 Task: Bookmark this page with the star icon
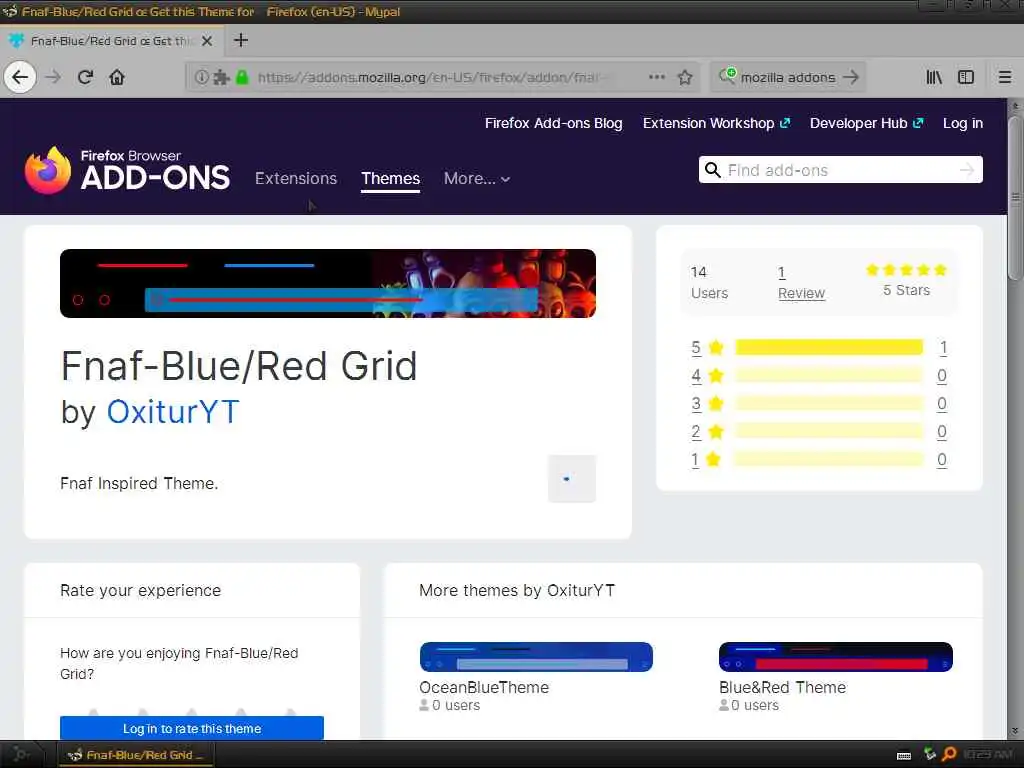(x=685, y=77)
